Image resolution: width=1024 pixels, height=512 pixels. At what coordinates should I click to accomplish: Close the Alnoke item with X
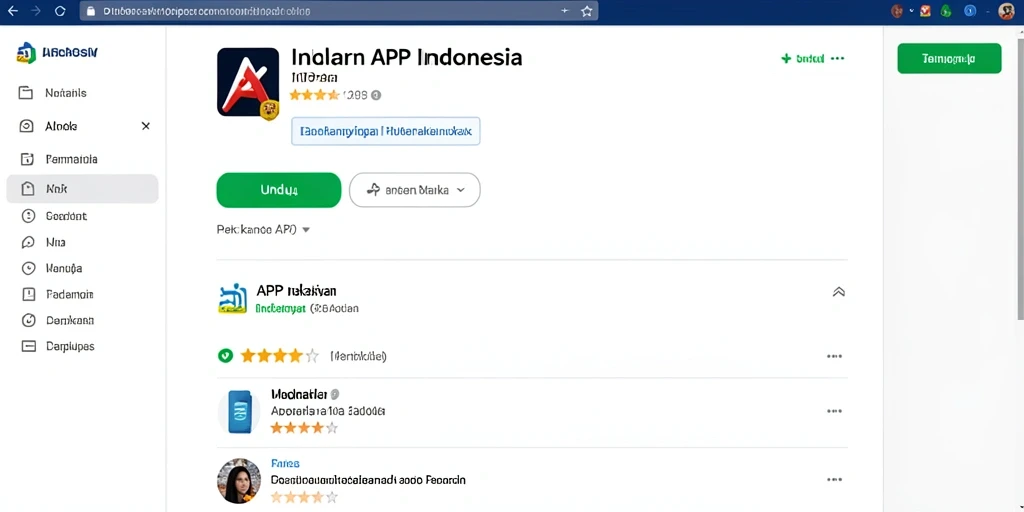146,126
